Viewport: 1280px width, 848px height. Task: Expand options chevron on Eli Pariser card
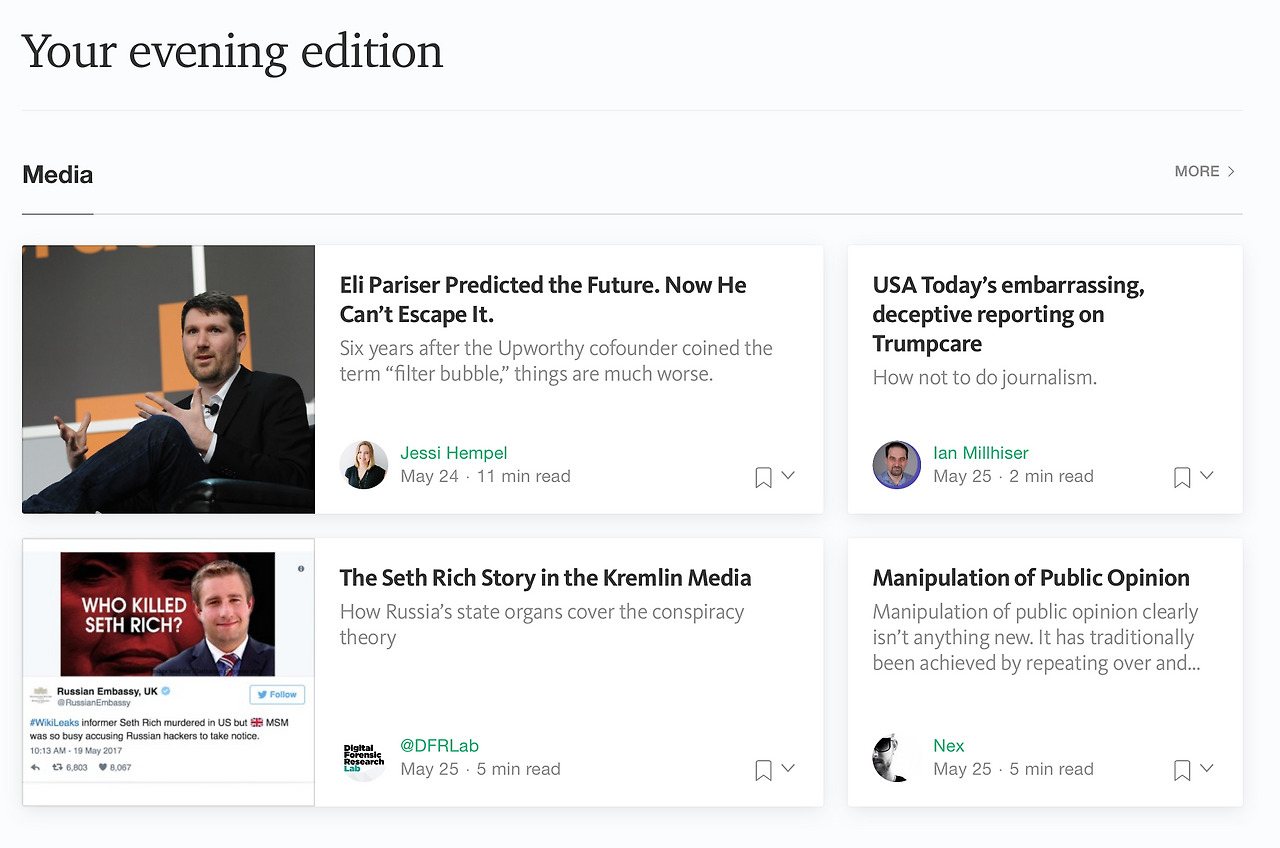click(788, 476)
